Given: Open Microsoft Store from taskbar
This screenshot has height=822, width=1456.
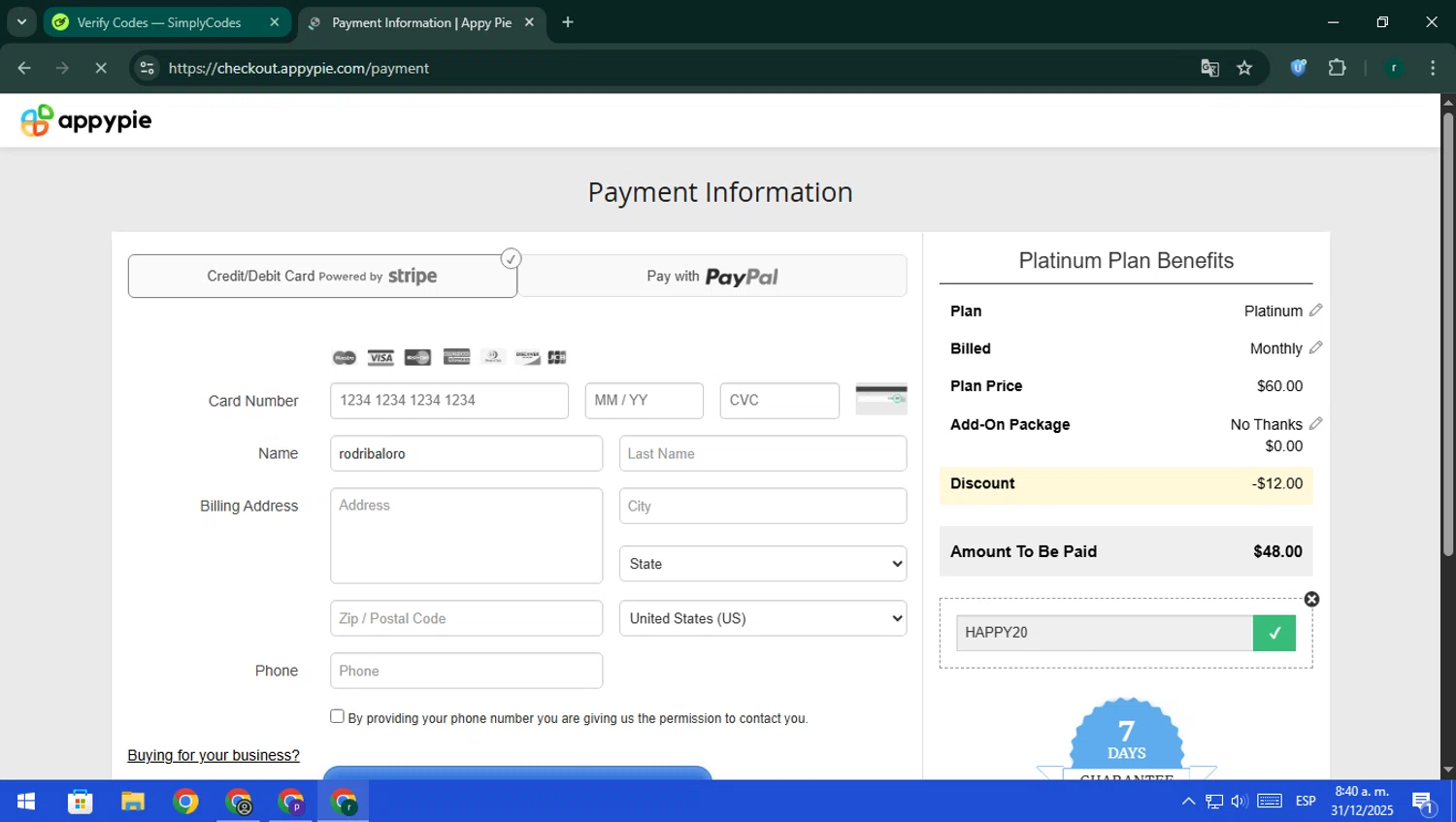Looking at the screenshot, I should click(80, 802).
